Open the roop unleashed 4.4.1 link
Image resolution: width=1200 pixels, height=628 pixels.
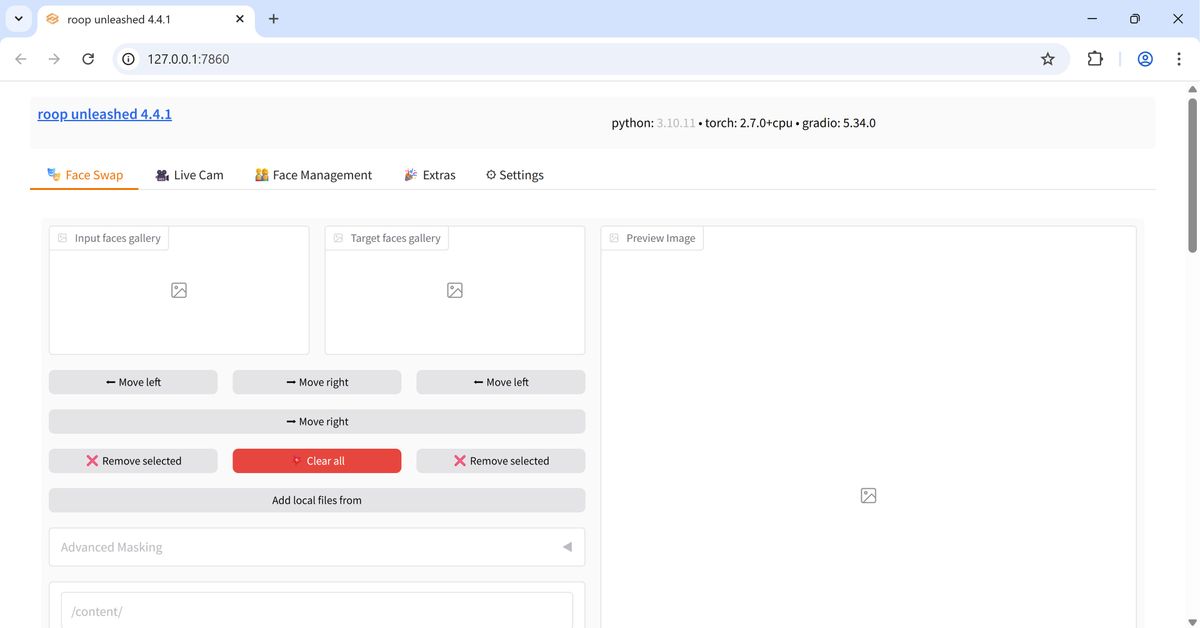pyautogui.click(x=104, y=113)
